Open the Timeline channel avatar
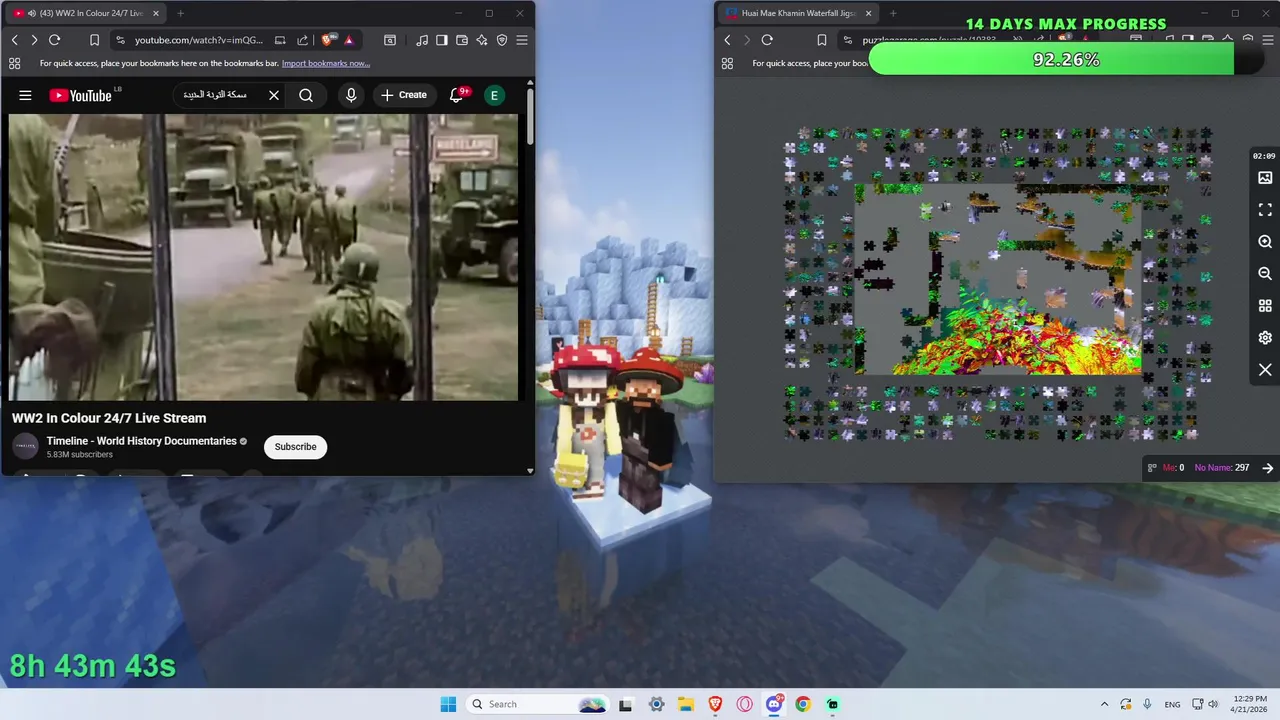Viewport: 1280px width, 720px height. [x=25, y=447]
